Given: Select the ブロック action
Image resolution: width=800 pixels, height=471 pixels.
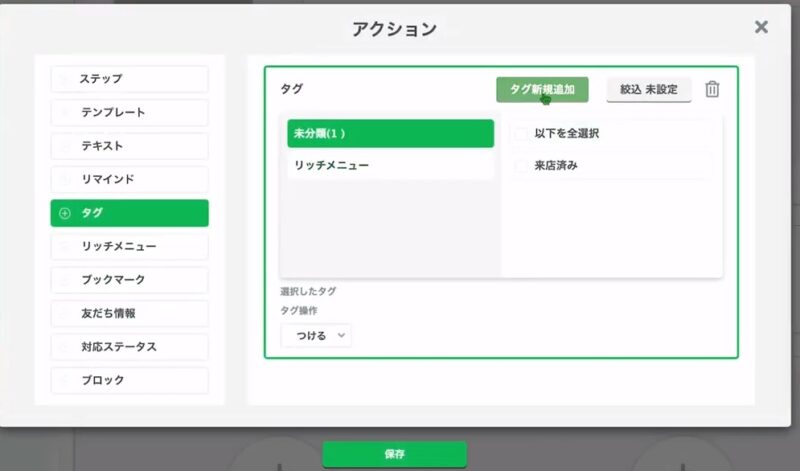Looking at the screenshot, I should tap(130, 380).
